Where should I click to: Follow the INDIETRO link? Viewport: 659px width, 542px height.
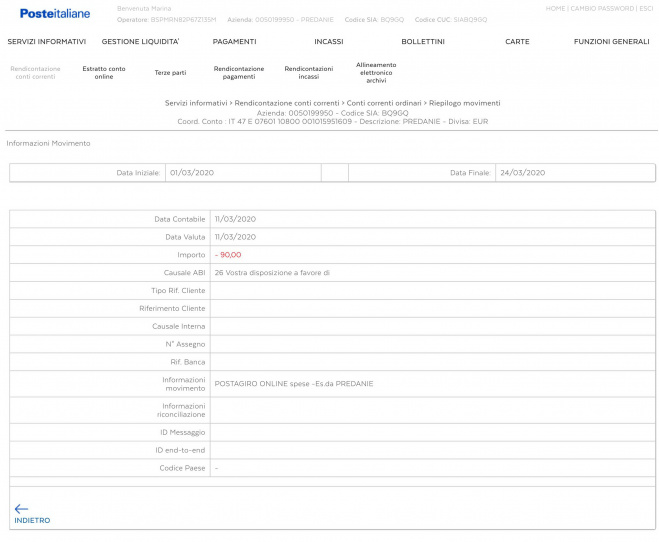(x=32, y=521)
